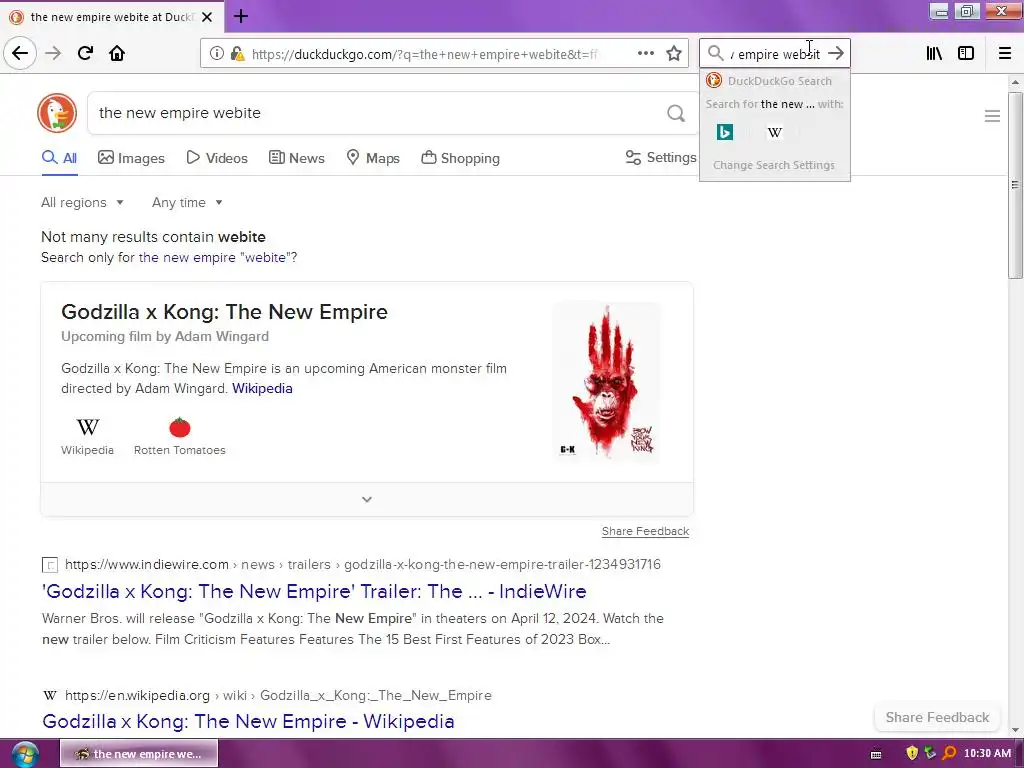This screenshot has width=1024, height=768.
Task: Click the padlock connection security icon
Action: tap(237, 54)
